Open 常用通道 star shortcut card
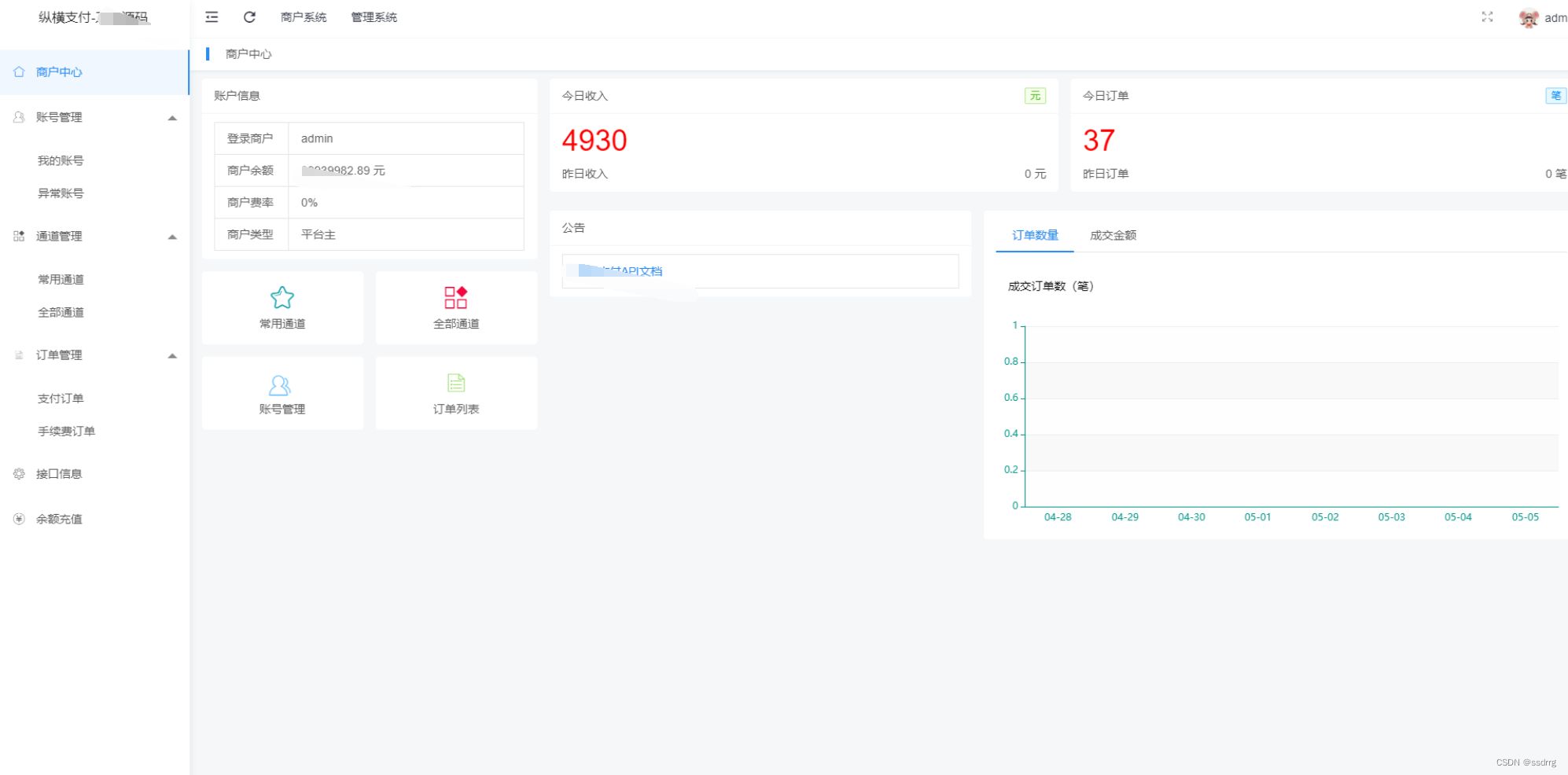 pos(282,307)
